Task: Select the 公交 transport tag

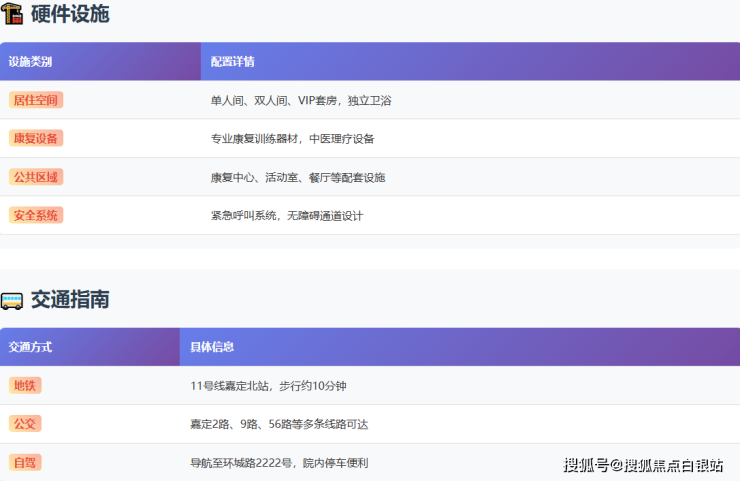Action: click(25, 424)
